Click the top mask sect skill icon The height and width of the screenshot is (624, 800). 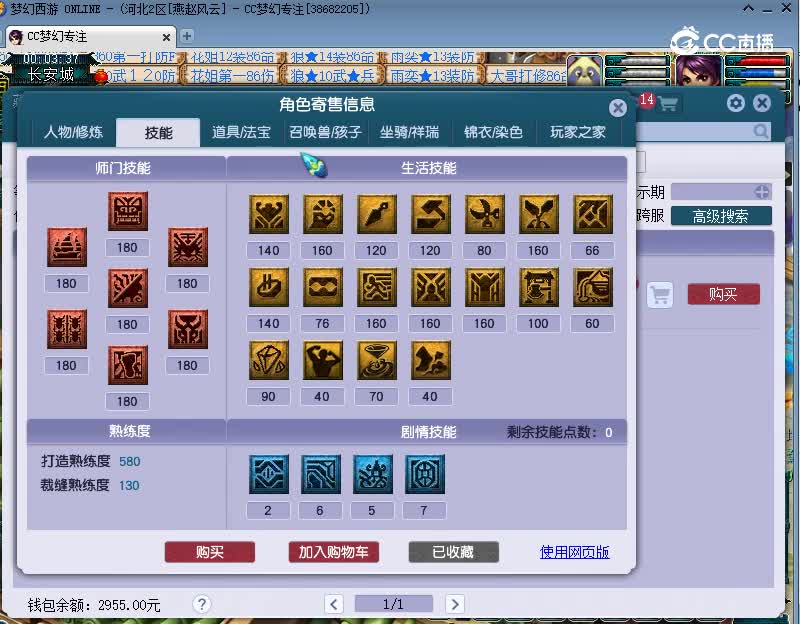(x=128, y=211)
